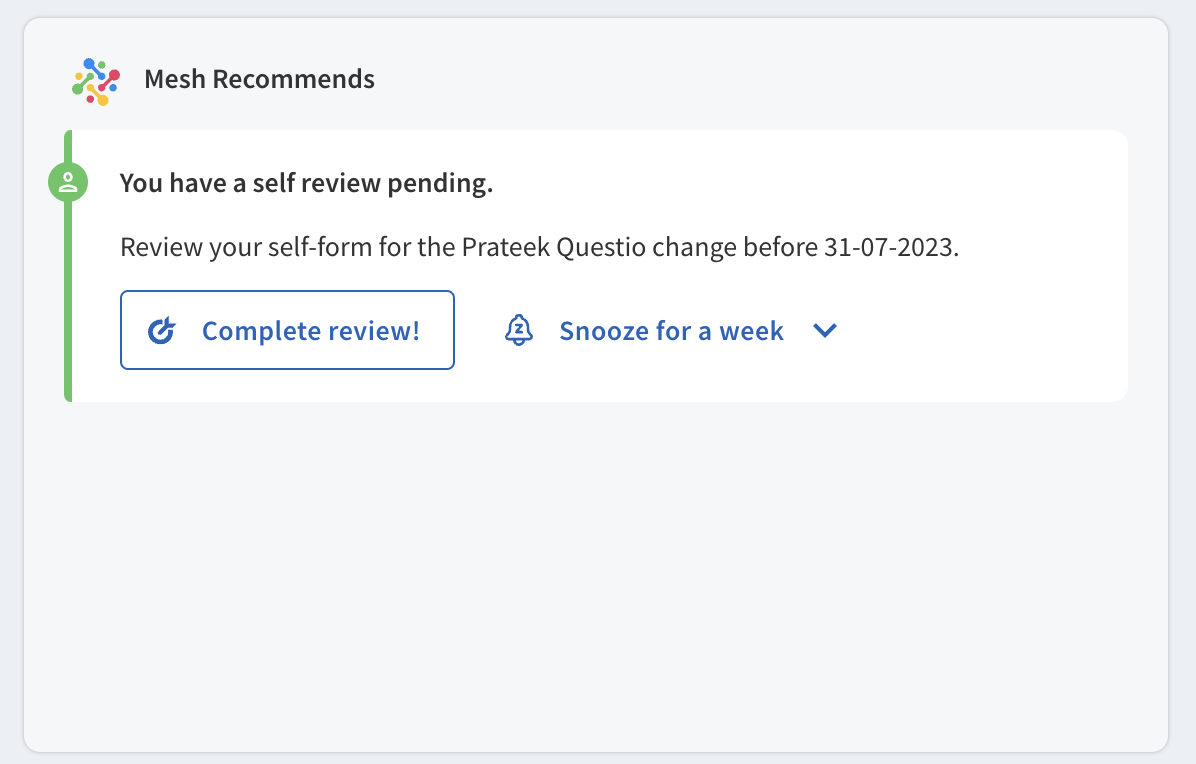
Task: Click the target icon inside Complete review button
Action: click(162, 331)
